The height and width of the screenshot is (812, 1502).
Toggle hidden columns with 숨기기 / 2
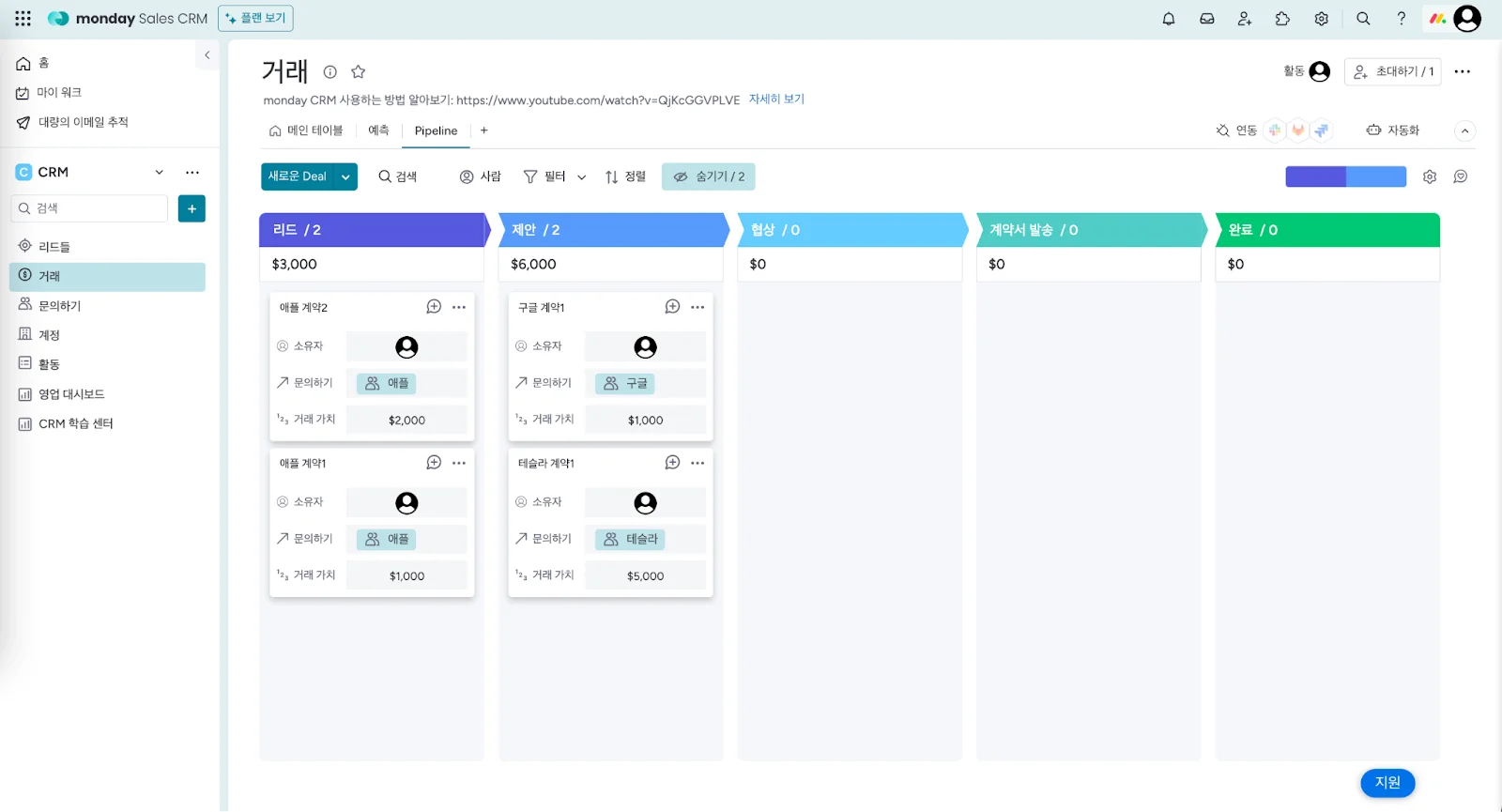coord(709,176)
